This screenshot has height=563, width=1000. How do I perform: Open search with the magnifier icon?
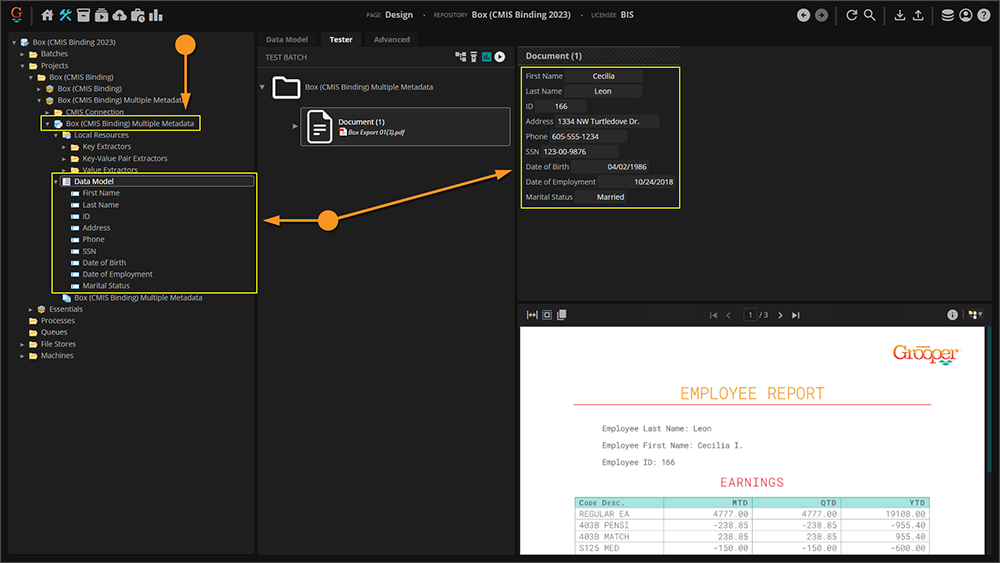pos(870,15)
